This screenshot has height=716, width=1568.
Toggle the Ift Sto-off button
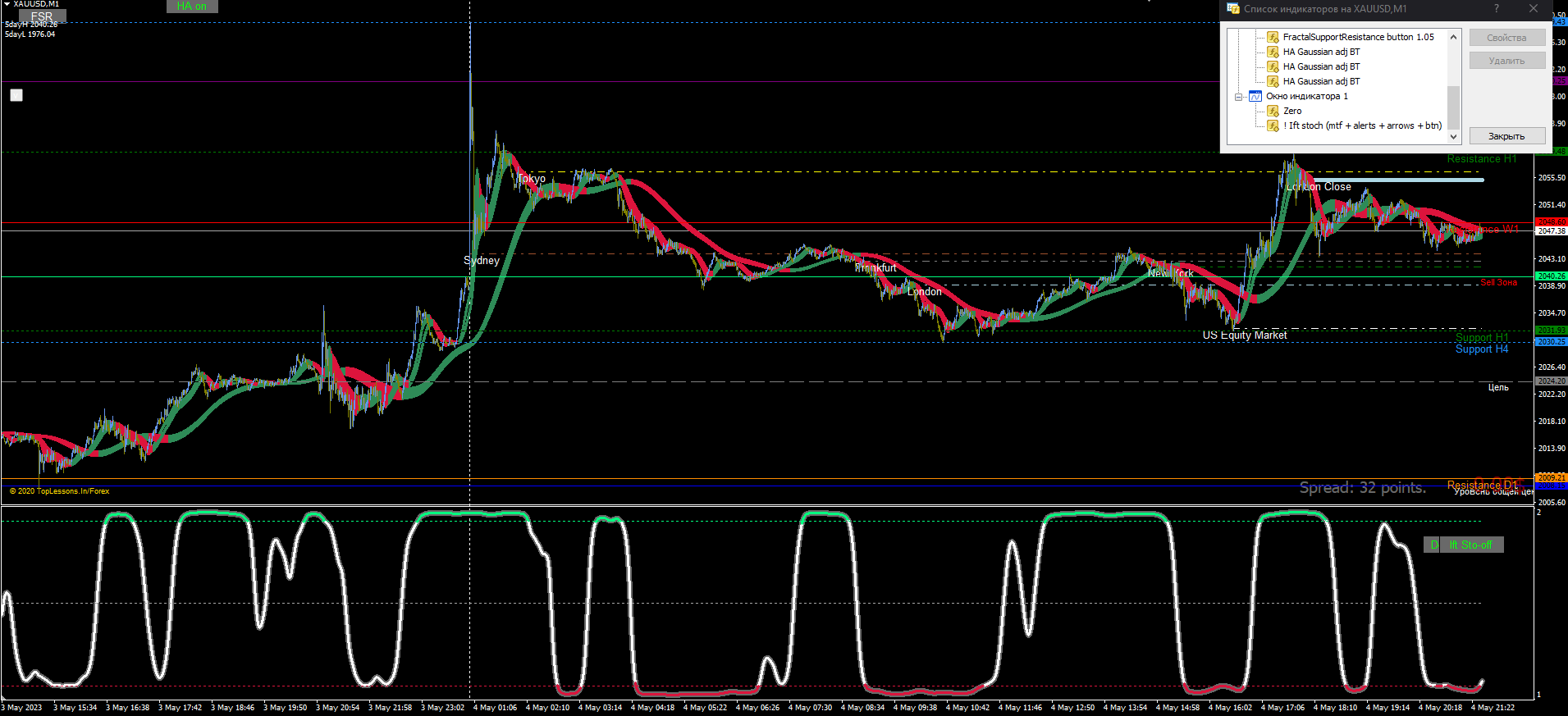pos(1471,545)
